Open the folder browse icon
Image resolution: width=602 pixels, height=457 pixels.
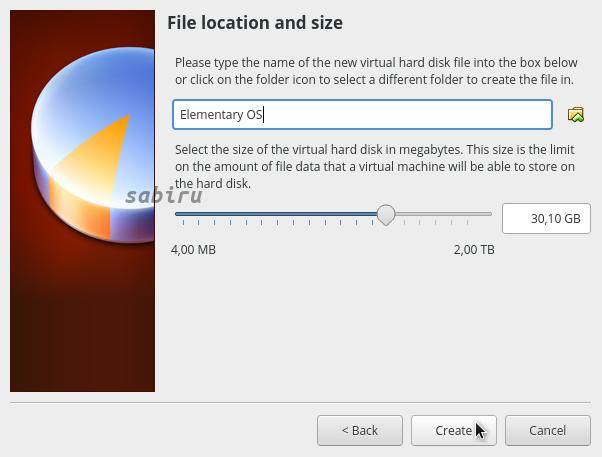point(576,114)
